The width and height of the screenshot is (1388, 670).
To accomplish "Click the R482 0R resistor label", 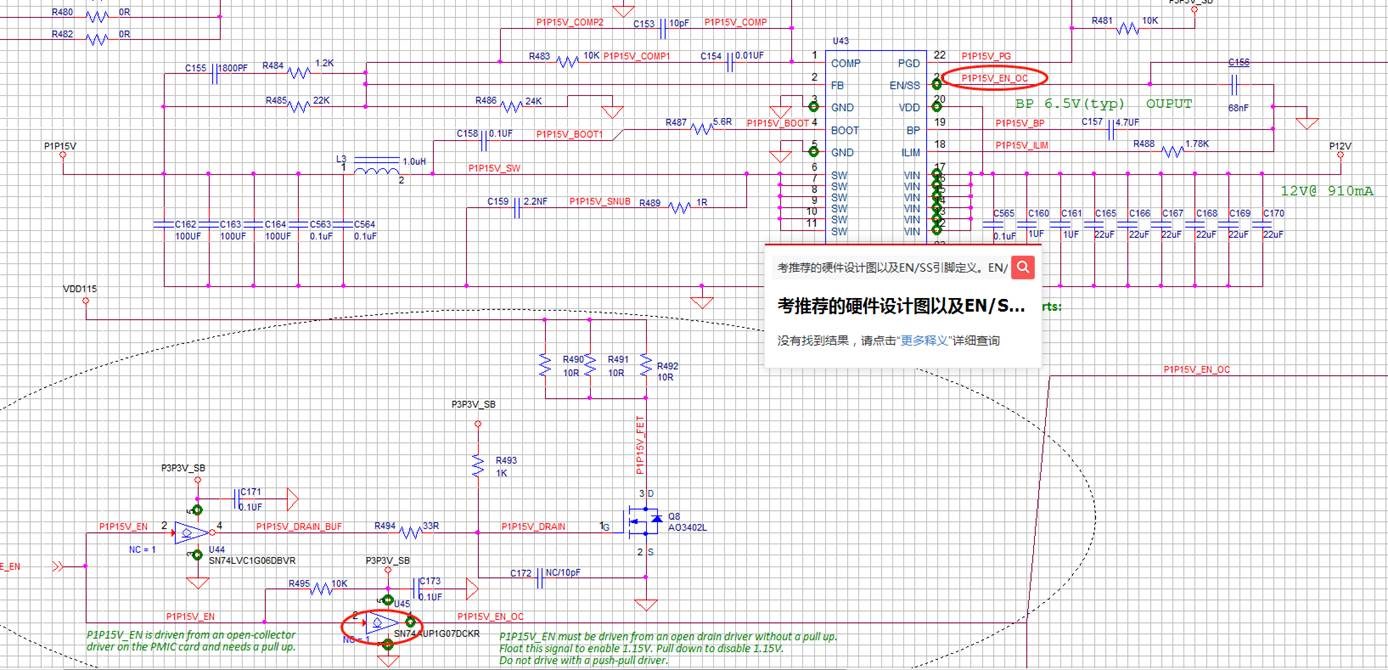I will click(91, 35).
